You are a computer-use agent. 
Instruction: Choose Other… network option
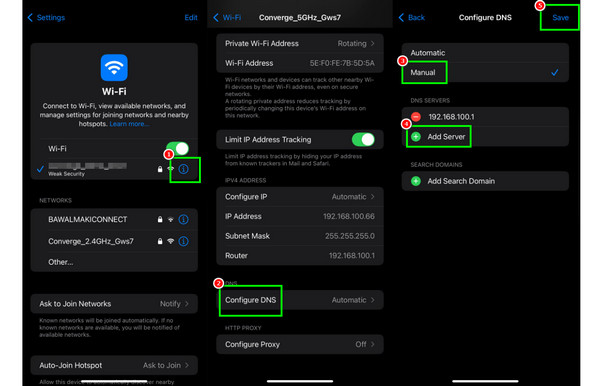click(x=114, y=262)
